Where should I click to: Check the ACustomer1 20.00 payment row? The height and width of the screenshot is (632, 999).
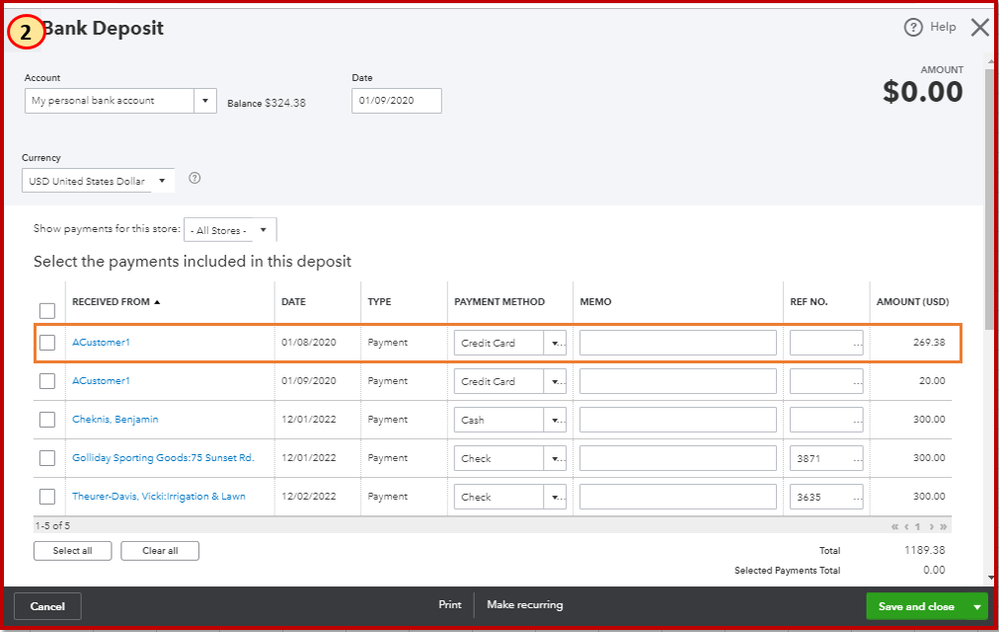(x=47, y=381)
